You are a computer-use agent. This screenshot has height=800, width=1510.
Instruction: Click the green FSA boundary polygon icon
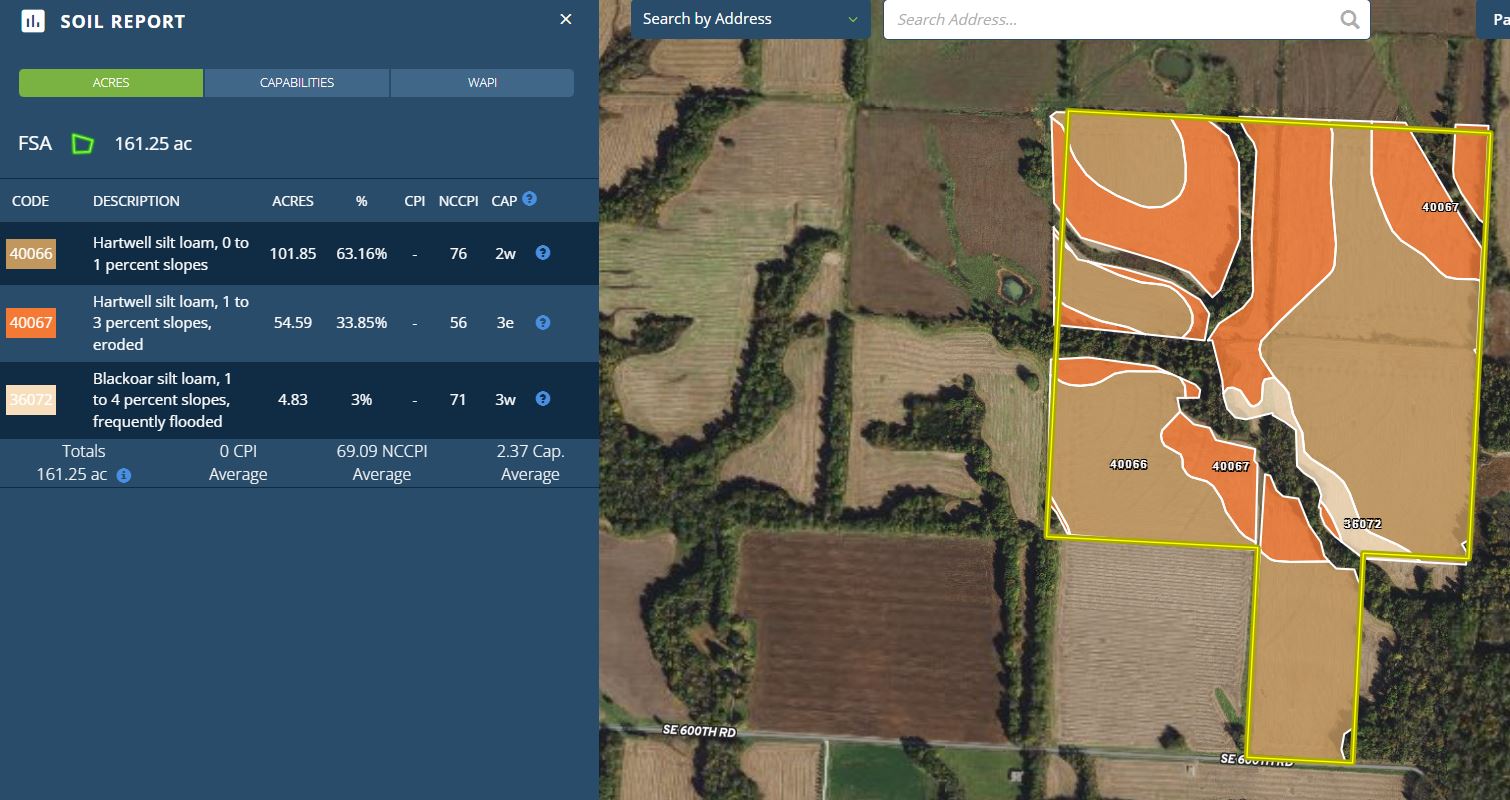coord(82,144)
